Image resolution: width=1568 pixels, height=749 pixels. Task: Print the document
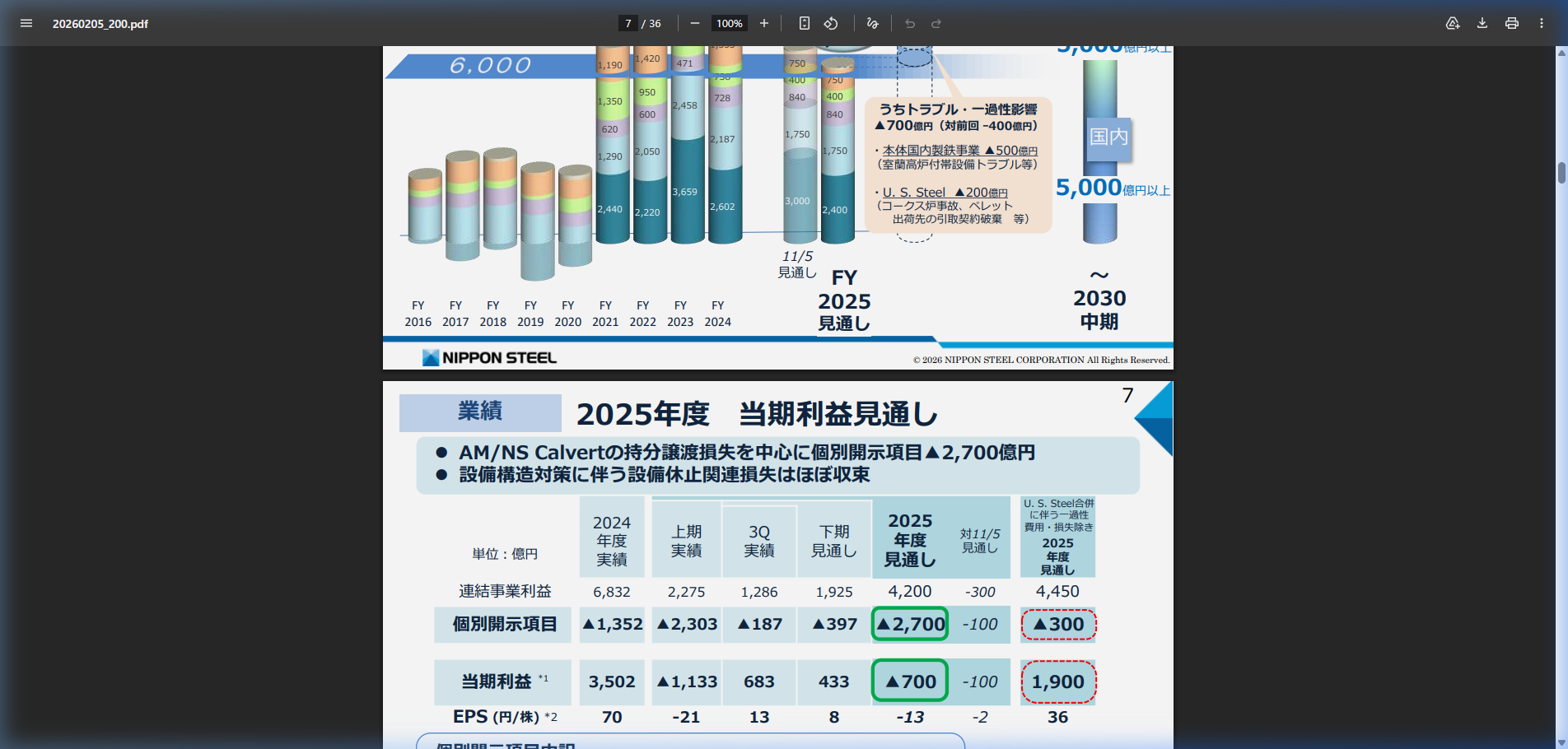coord(1511,23)
